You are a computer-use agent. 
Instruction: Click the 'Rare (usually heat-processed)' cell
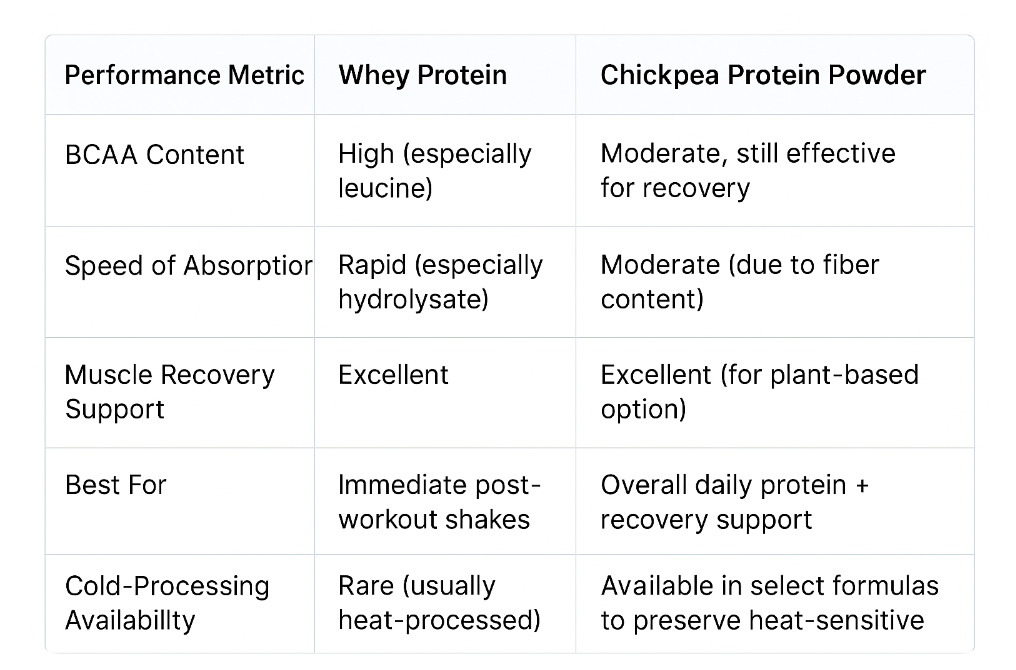438,603
